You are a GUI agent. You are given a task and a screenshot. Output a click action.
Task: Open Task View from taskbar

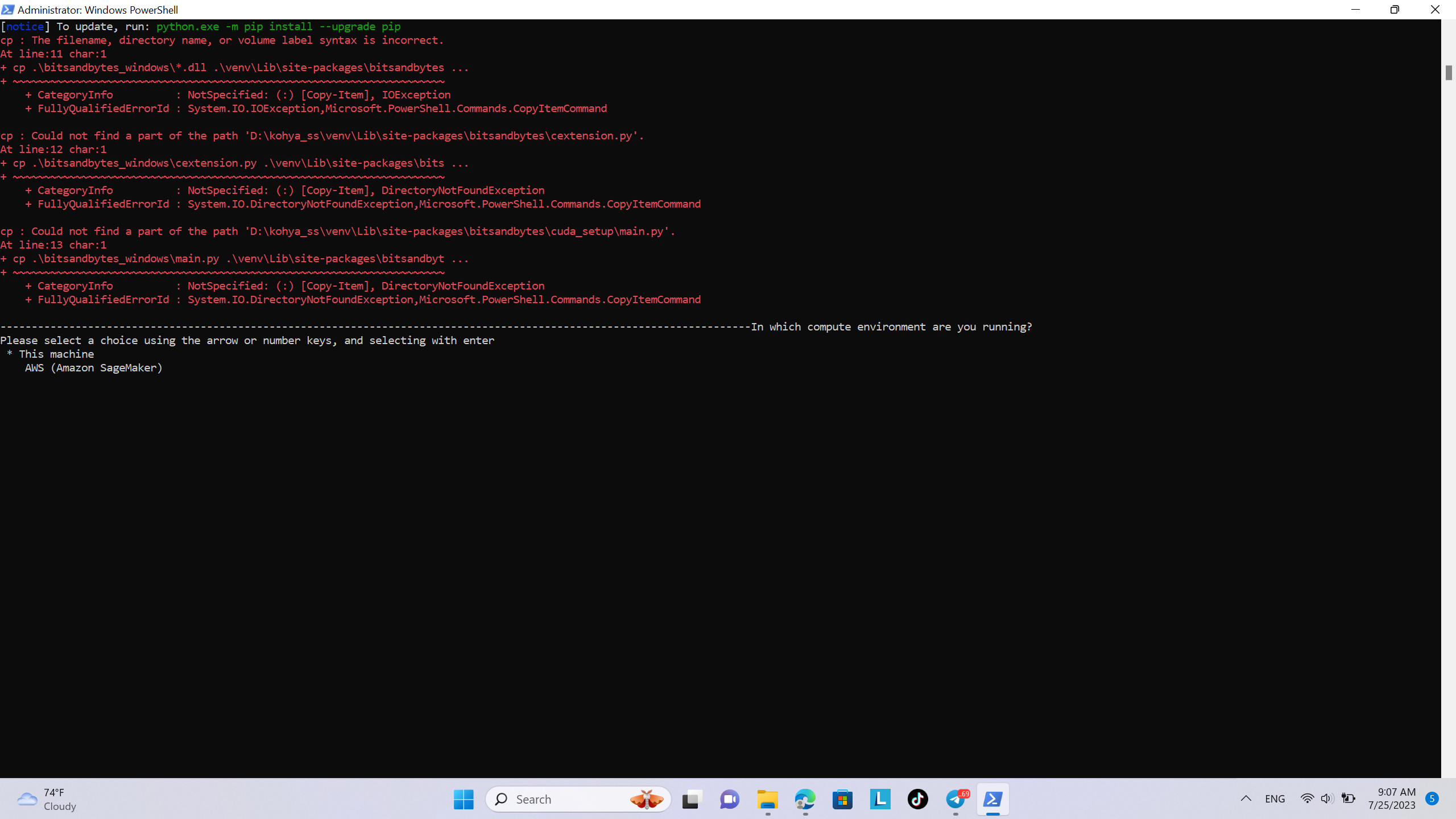click(x=692, y=799)
